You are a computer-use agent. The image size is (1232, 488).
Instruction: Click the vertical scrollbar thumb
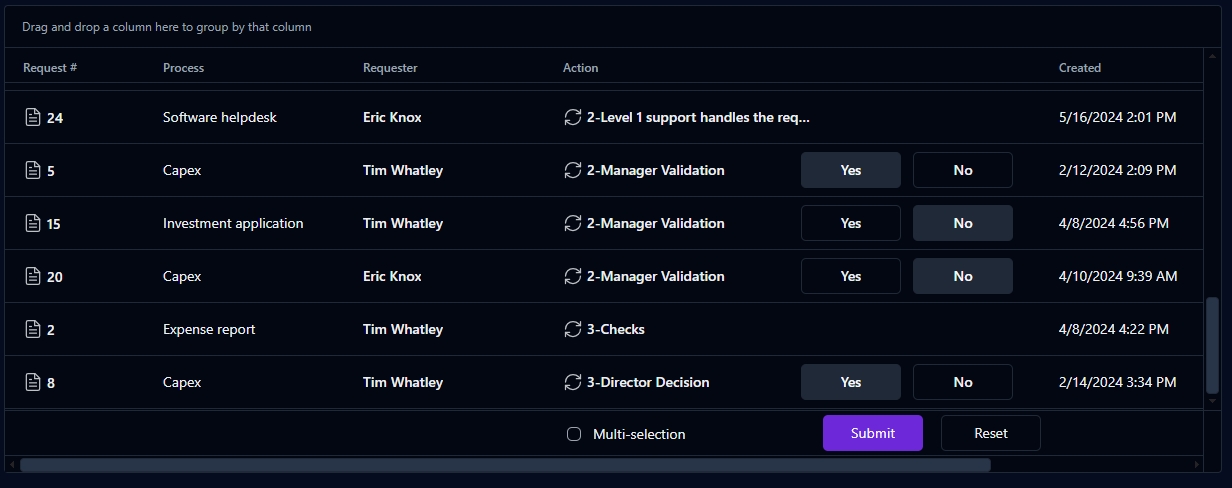click(x=1213, y=344)
